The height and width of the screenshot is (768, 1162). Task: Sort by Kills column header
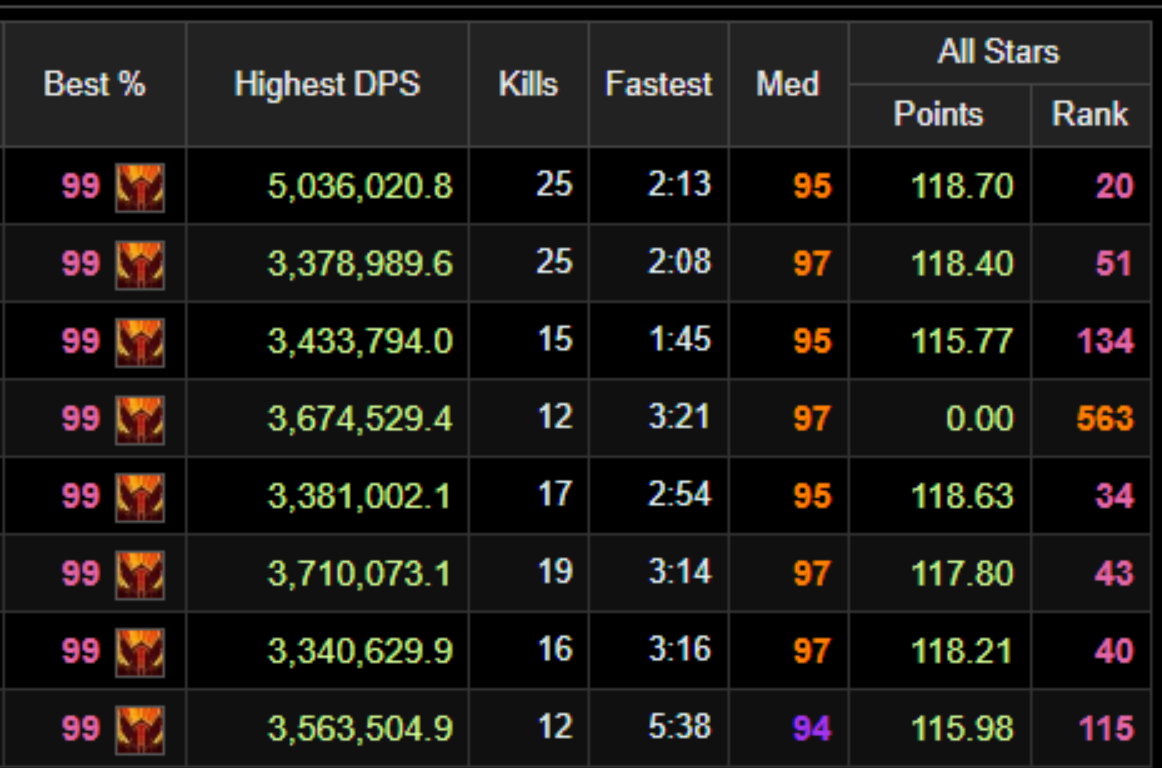tap(528, 84)
